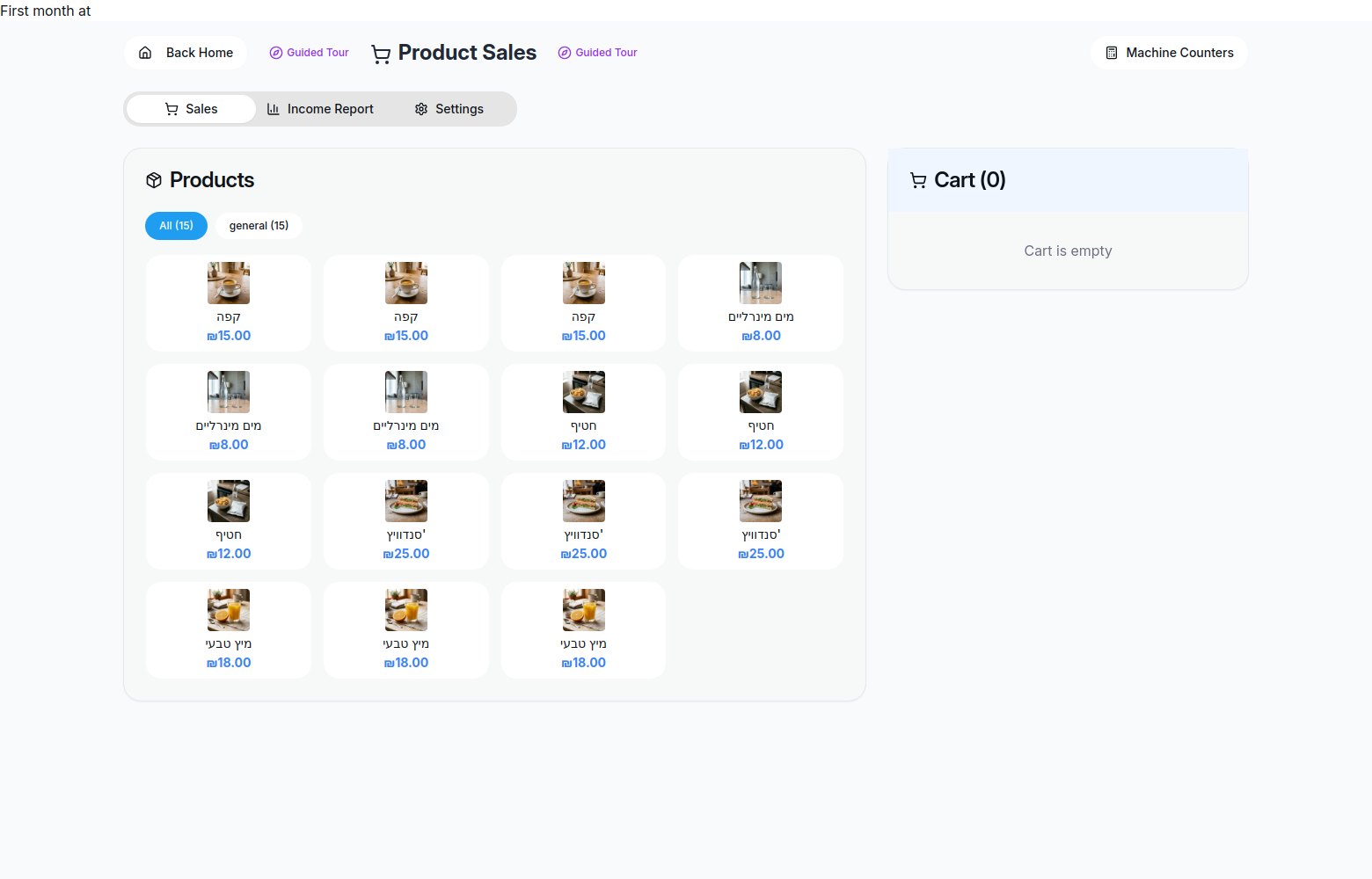Click the cart icon beside the Product Sales title

point(381,54)
